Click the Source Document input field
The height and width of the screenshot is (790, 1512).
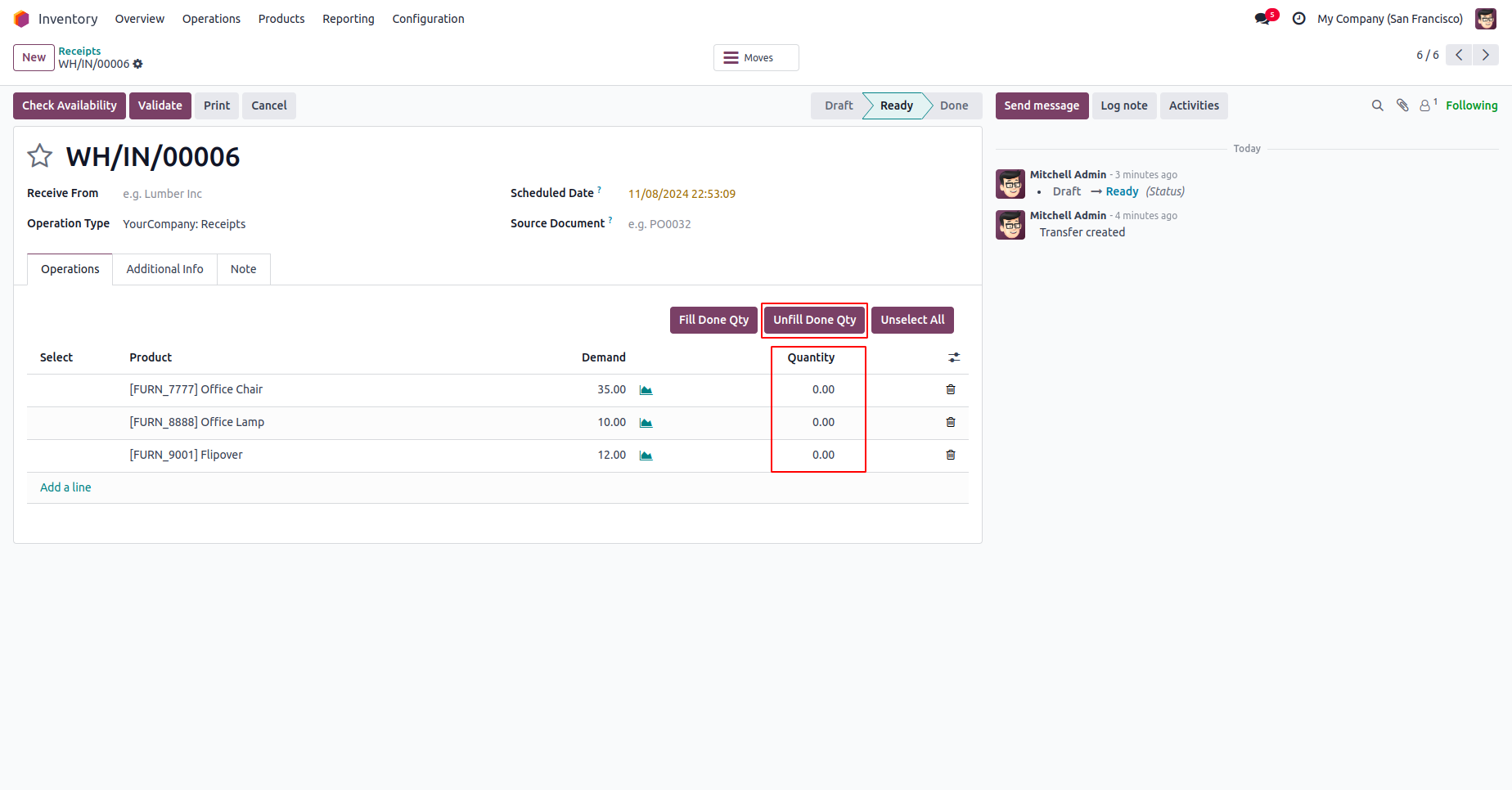[798, 224]
